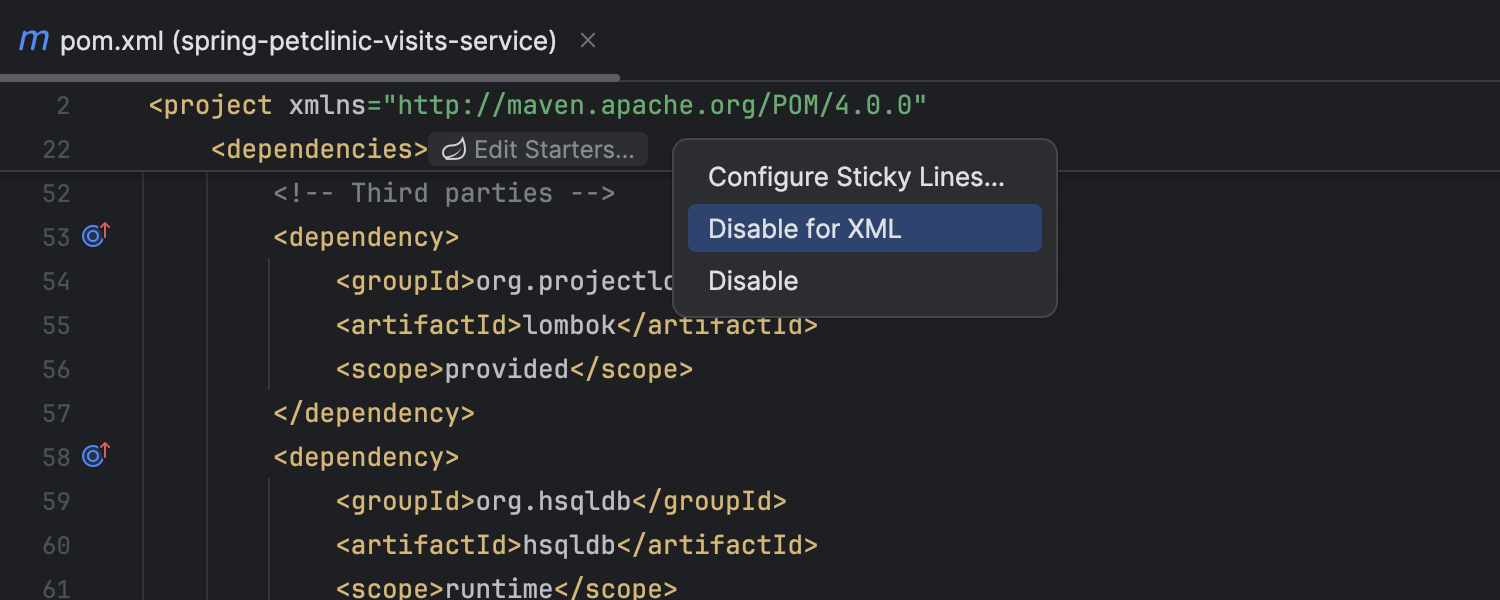Click the Edit Starters inlay button

tap(553, 150)
